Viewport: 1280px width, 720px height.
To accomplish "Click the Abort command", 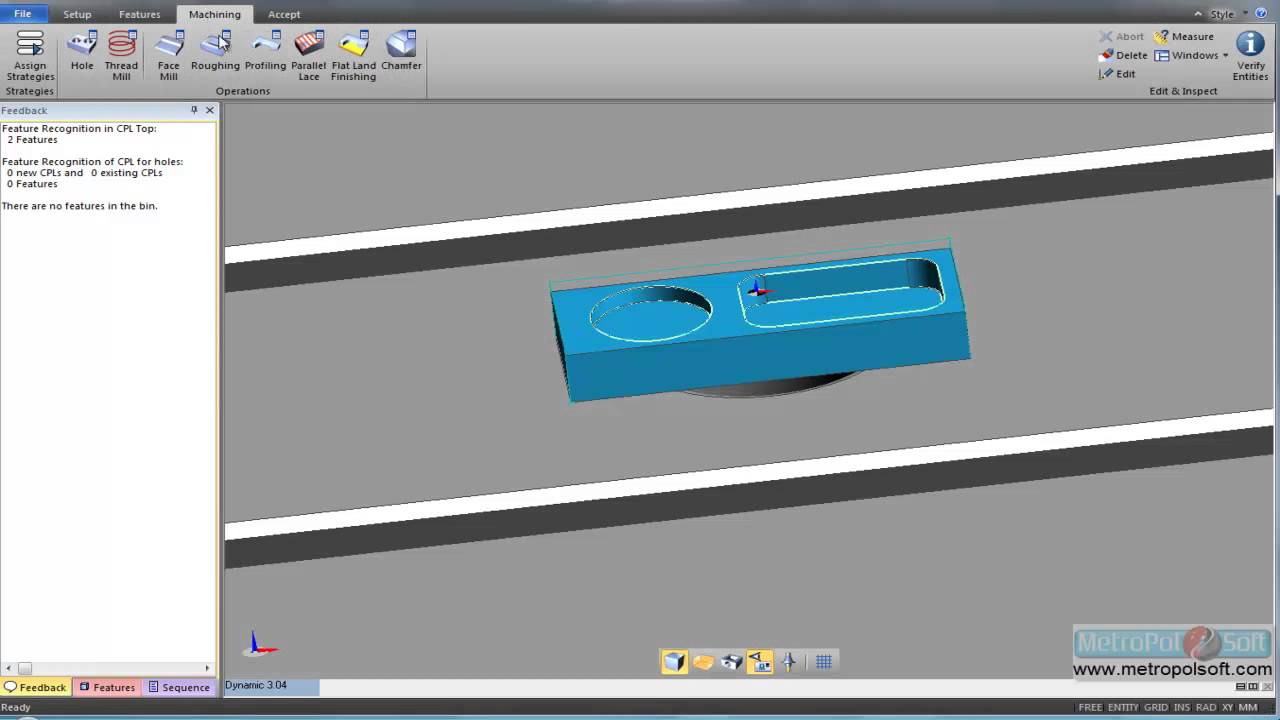I will pyautogui.click(x=1121, y=36).
